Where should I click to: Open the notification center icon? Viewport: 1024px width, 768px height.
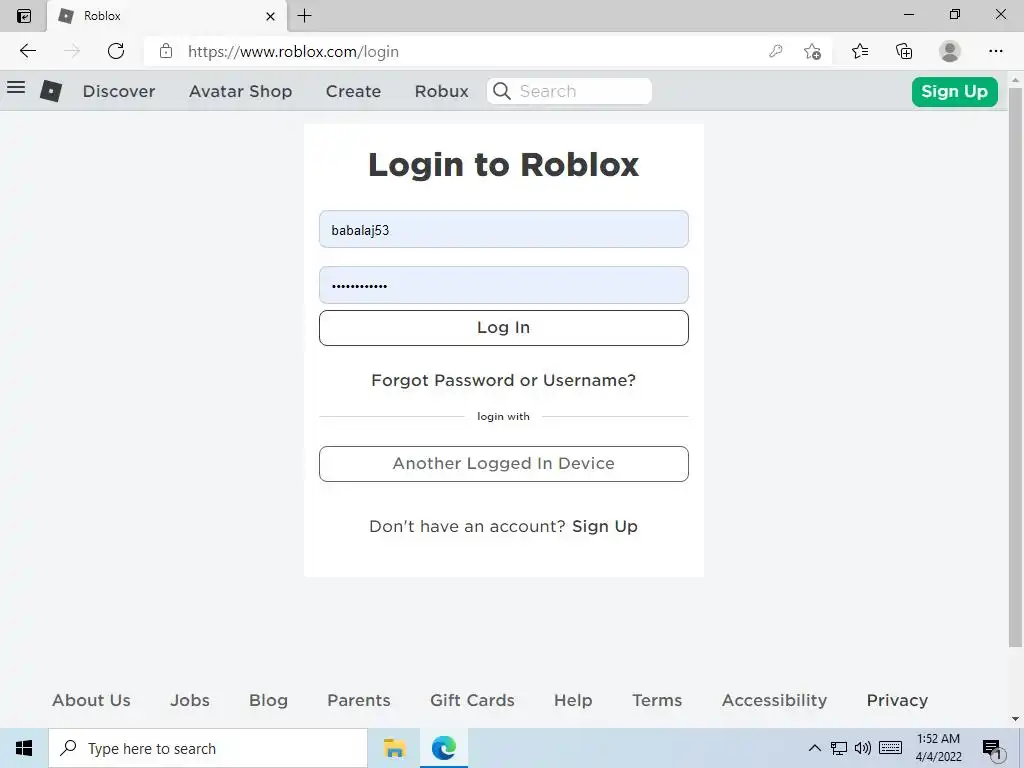pos(993,749)
